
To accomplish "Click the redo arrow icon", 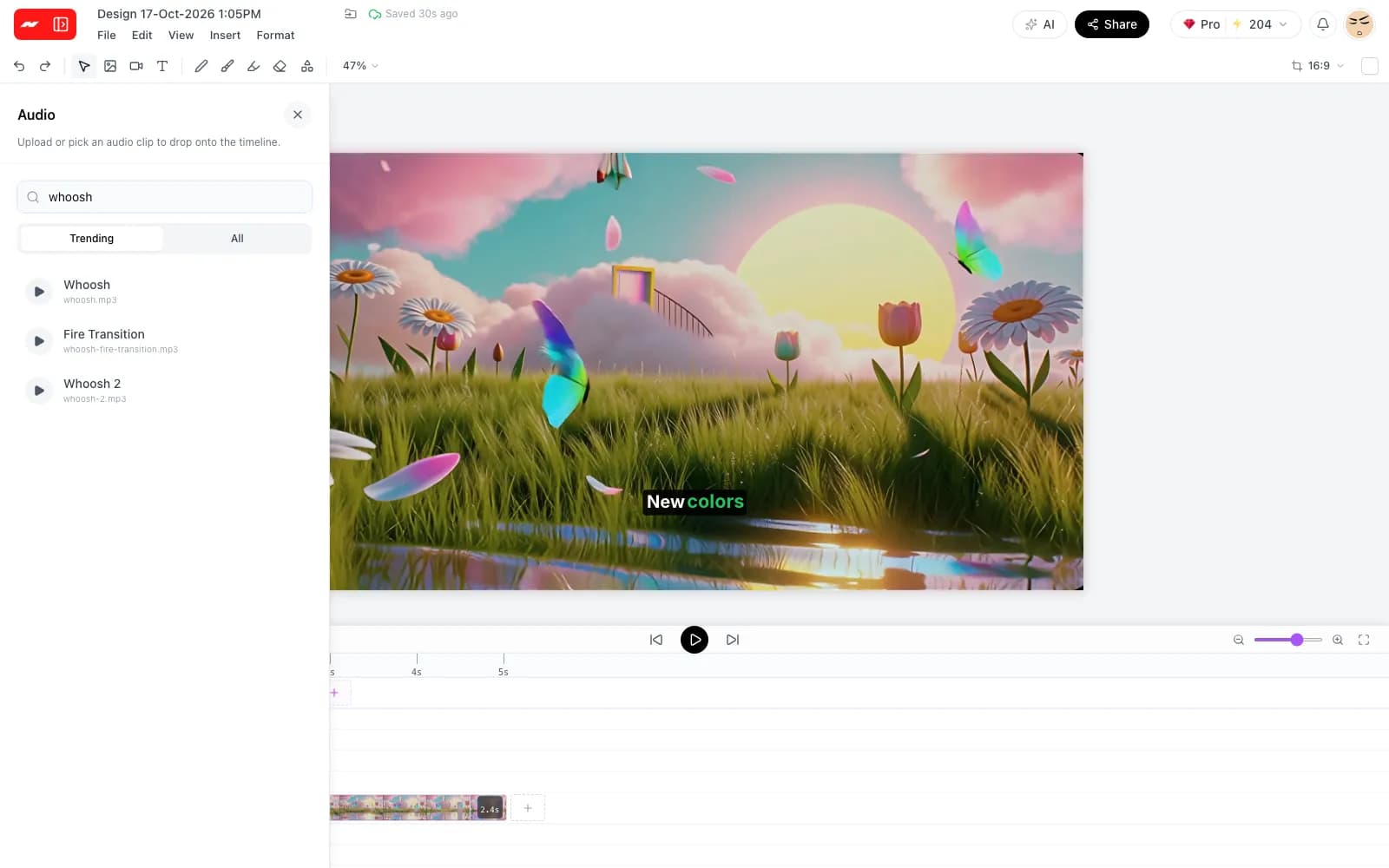I will pyautogui.click(x=45, y=66).
